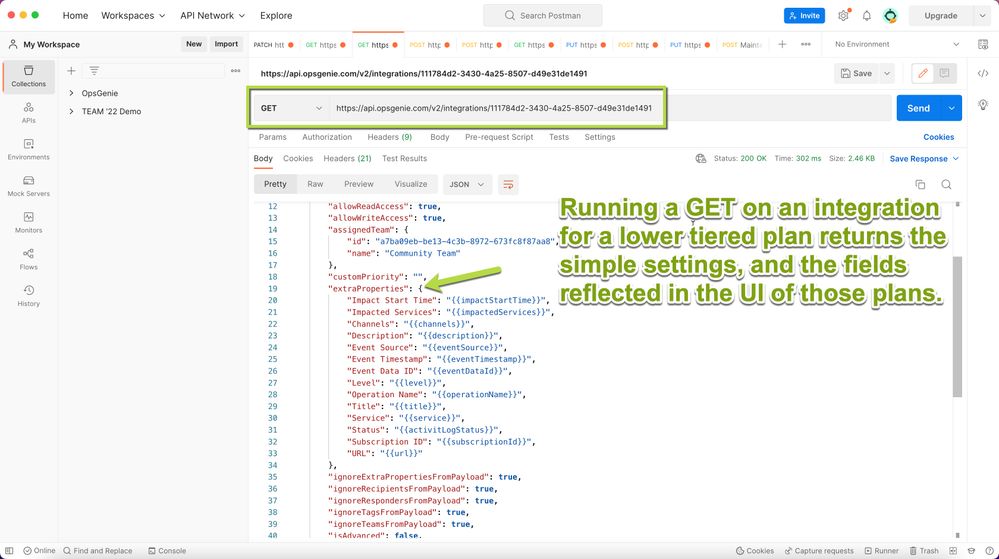
Task: Open the Mock Servers sidebar panel
Action: (29, 185)
